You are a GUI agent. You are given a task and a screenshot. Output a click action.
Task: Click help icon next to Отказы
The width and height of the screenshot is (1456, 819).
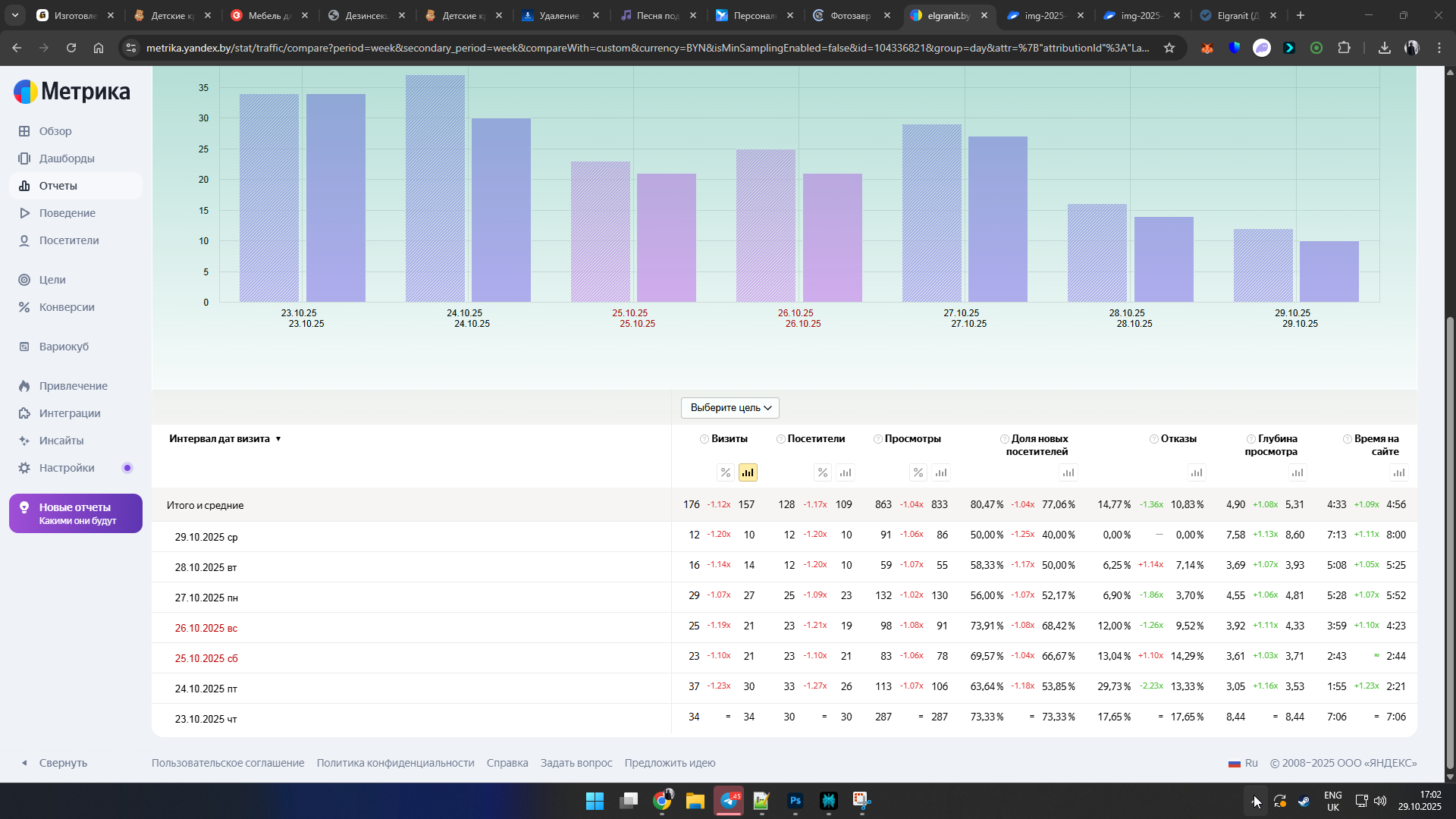pos(1153,439)
